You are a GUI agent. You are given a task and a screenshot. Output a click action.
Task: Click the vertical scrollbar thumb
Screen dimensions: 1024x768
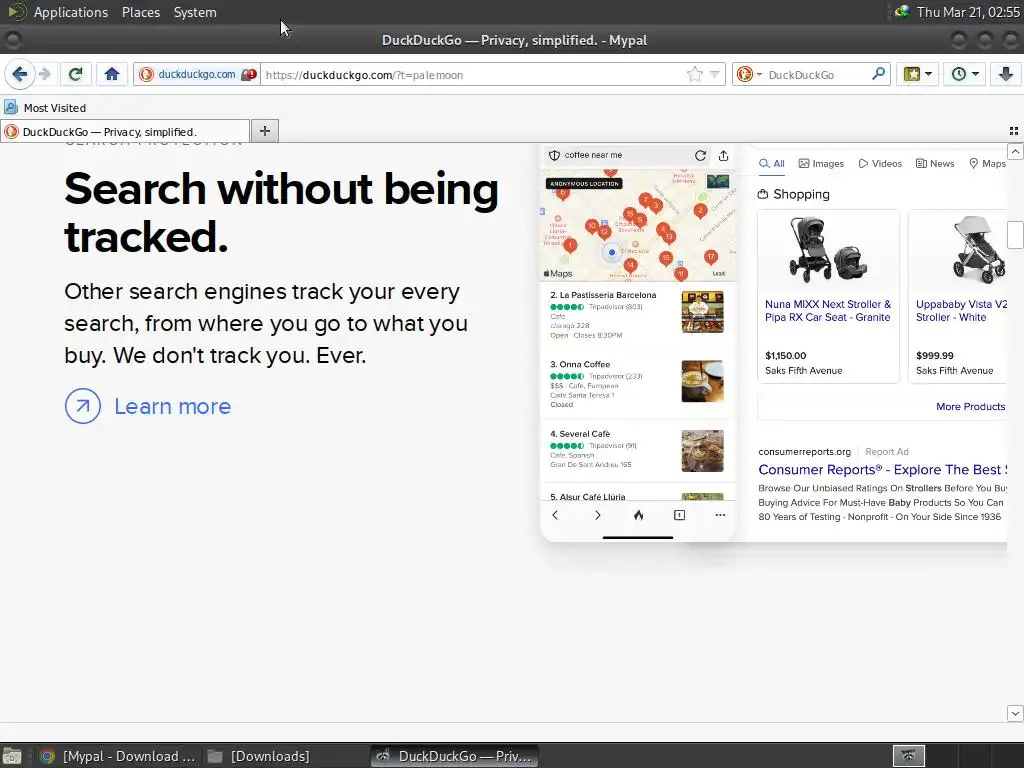point(1015,234)
